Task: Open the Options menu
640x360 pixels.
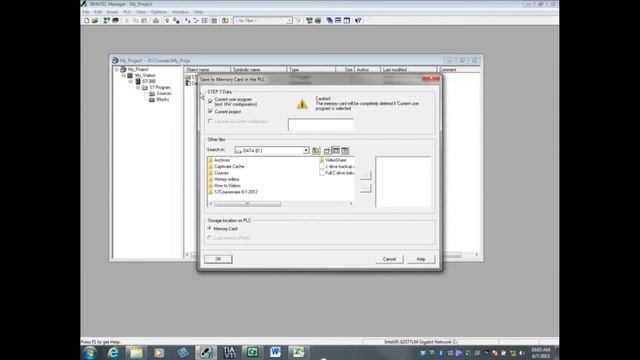Action: (159, 12)
